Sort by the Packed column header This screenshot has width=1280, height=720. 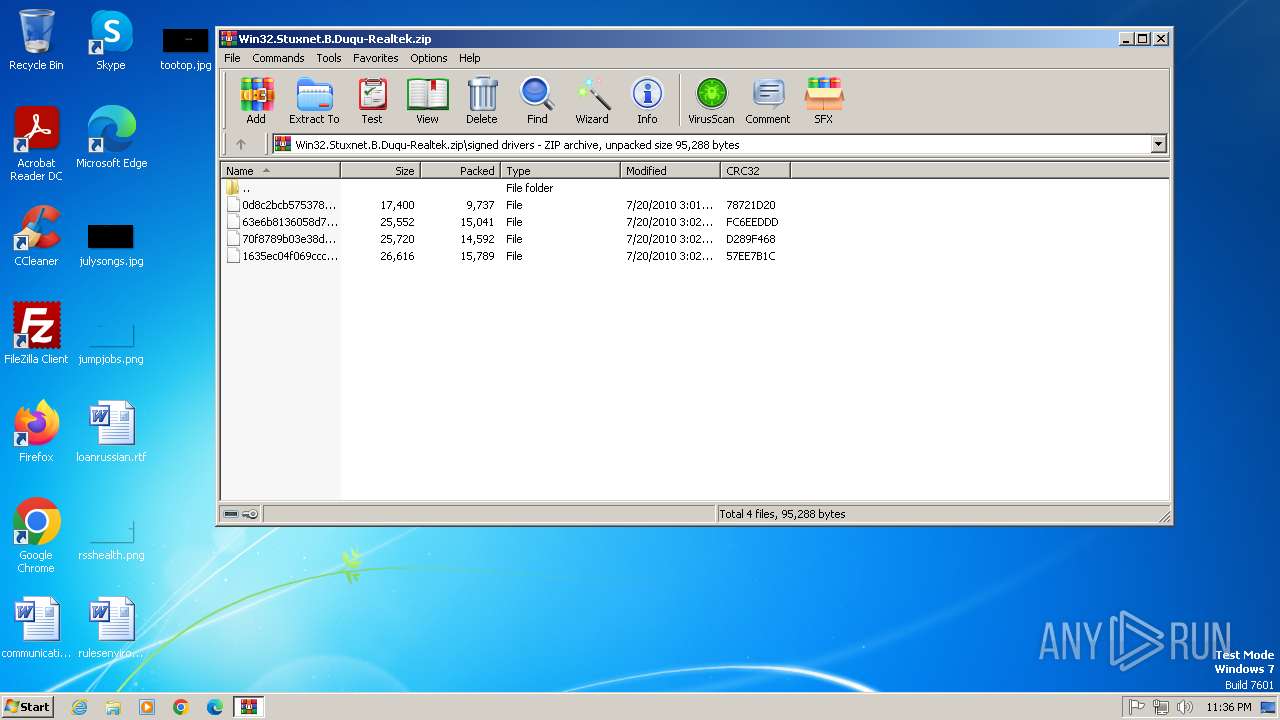point(461,171)
